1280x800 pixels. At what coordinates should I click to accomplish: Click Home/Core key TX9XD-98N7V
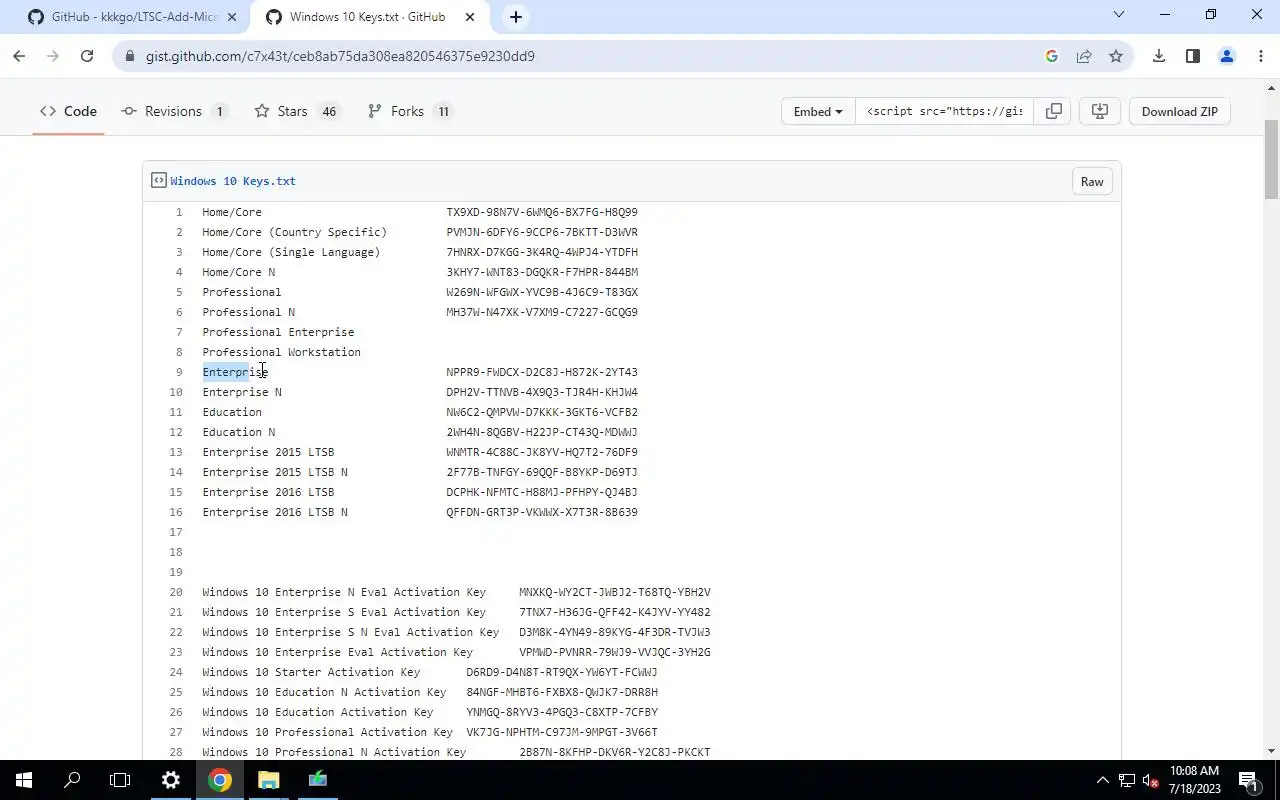tap(542, 212)
